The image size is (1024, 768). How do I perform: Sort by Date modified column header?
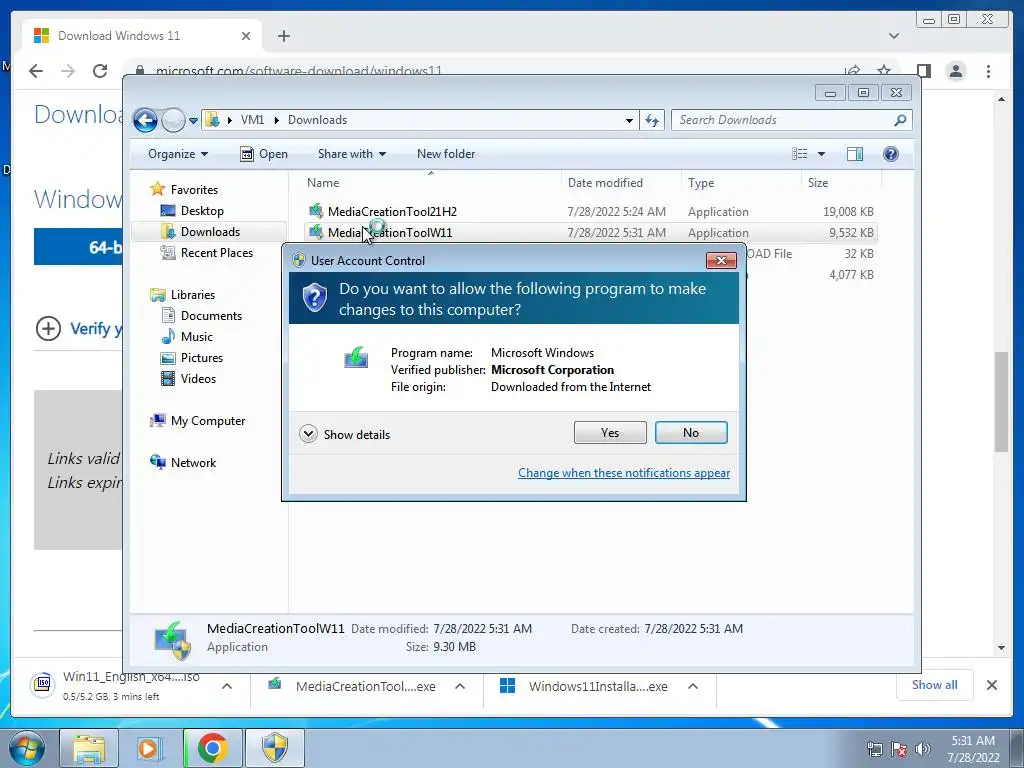coord(621,183)
